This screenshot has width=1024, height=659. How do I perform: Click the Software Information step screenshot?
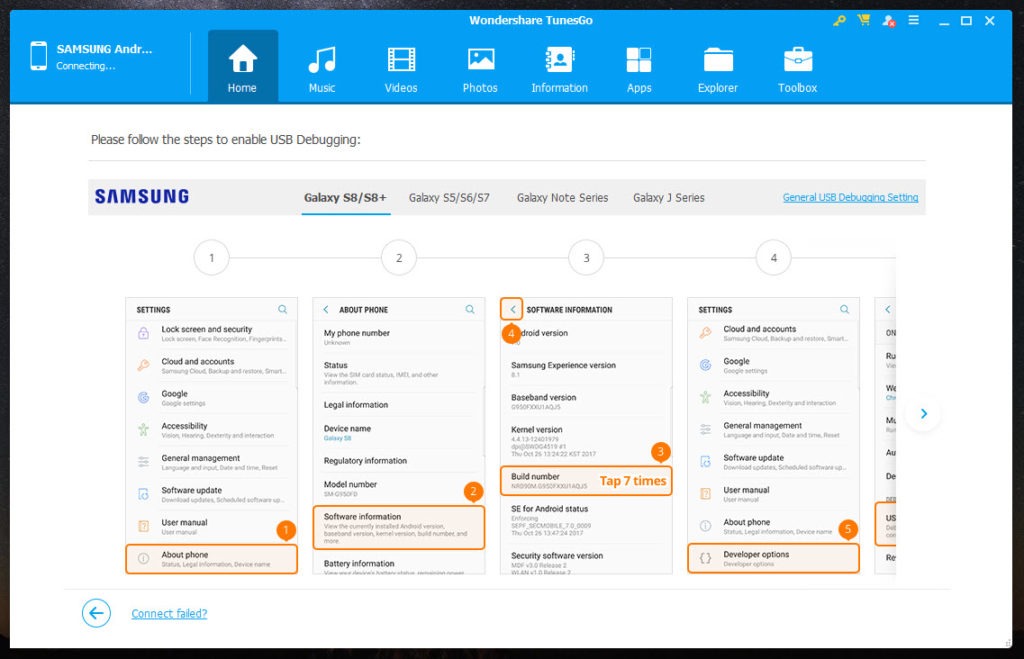[586, 436]
